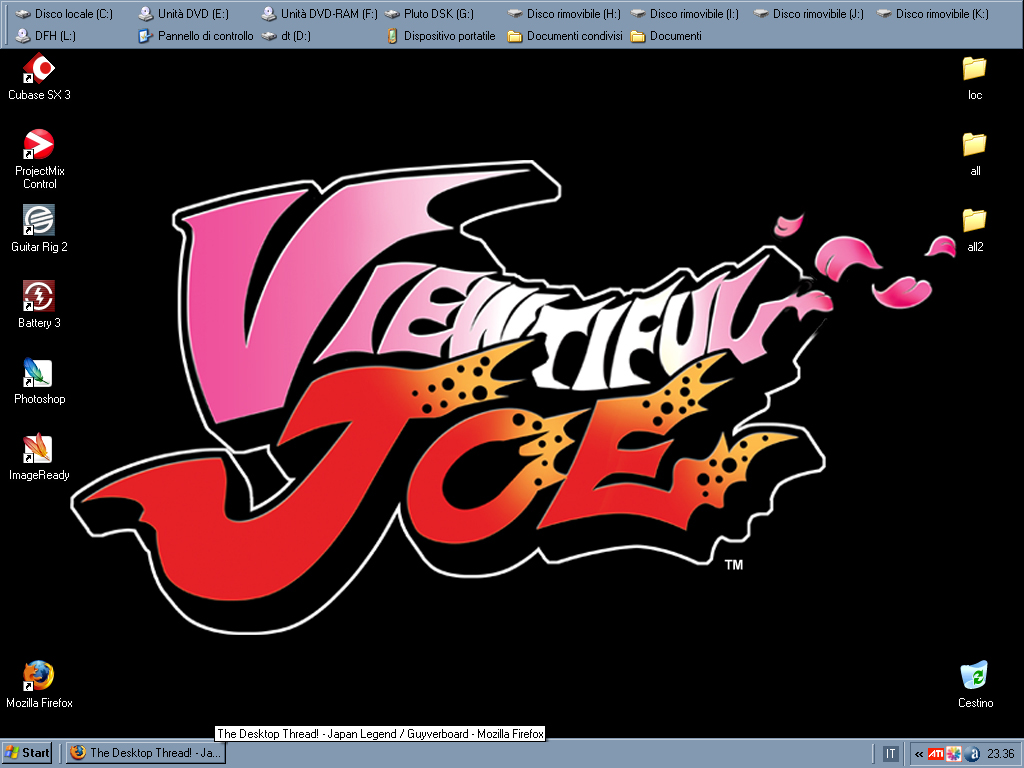
Task: Select the 'all' folder on the desktop
Action: [974, 153]
